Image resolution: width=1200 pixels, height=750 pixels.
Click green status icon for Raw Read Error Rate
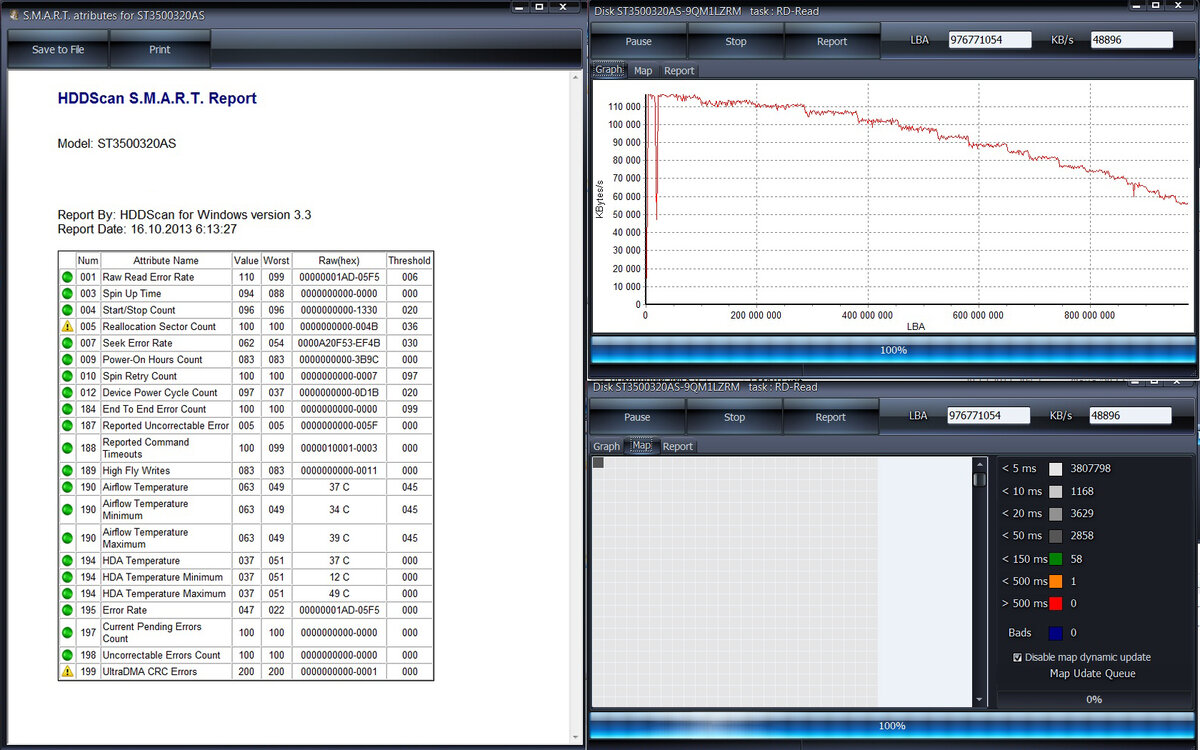67,277
